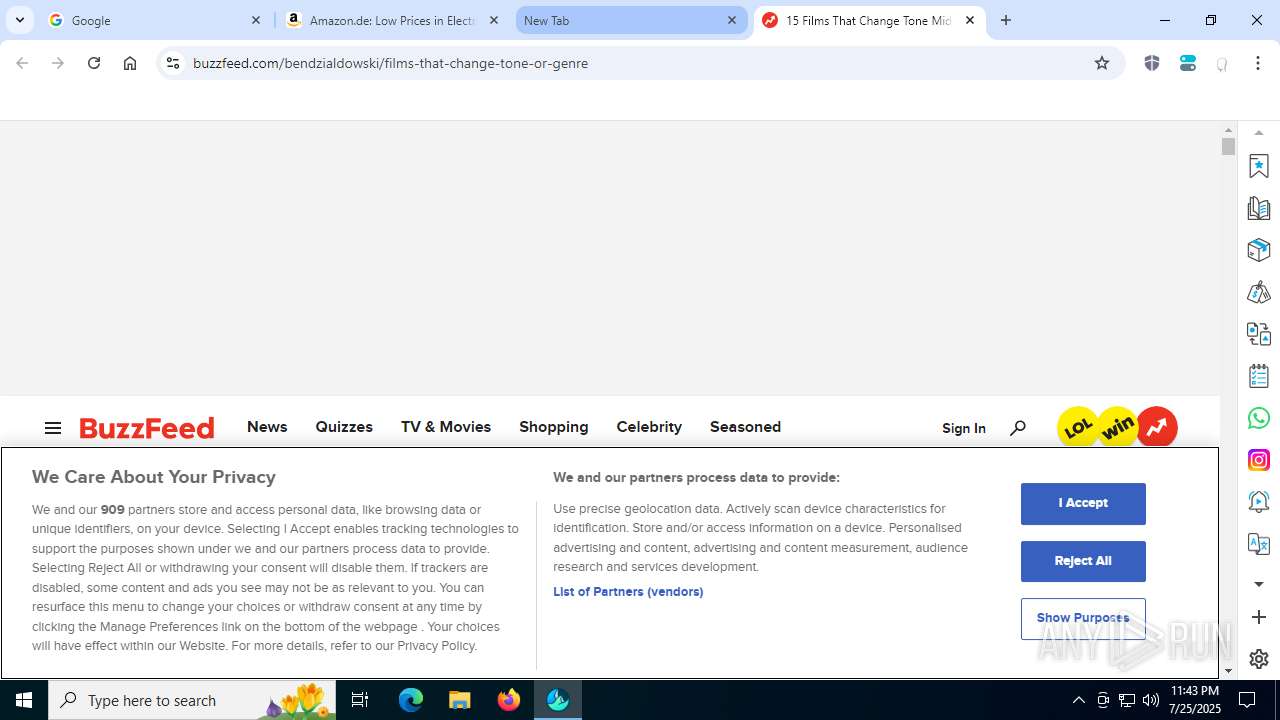
Task: Open WhatsApp from the sidebar
Action: [1259, 418]
